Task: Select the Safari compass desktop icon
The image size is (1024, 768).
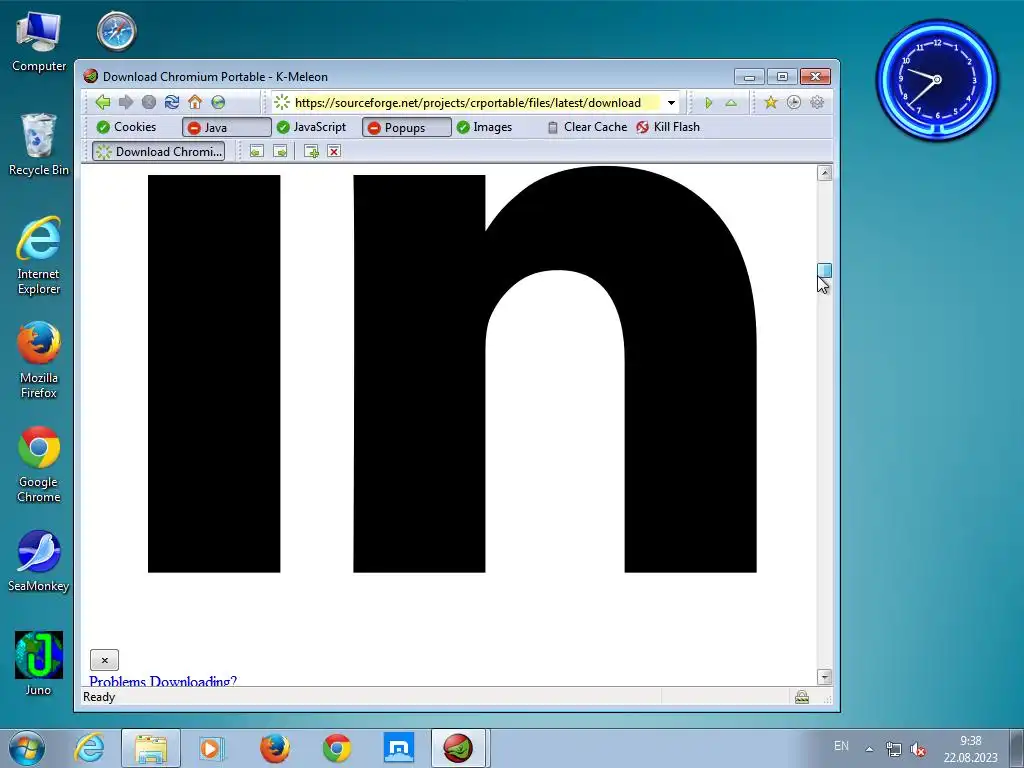Action: coord(116,31)
